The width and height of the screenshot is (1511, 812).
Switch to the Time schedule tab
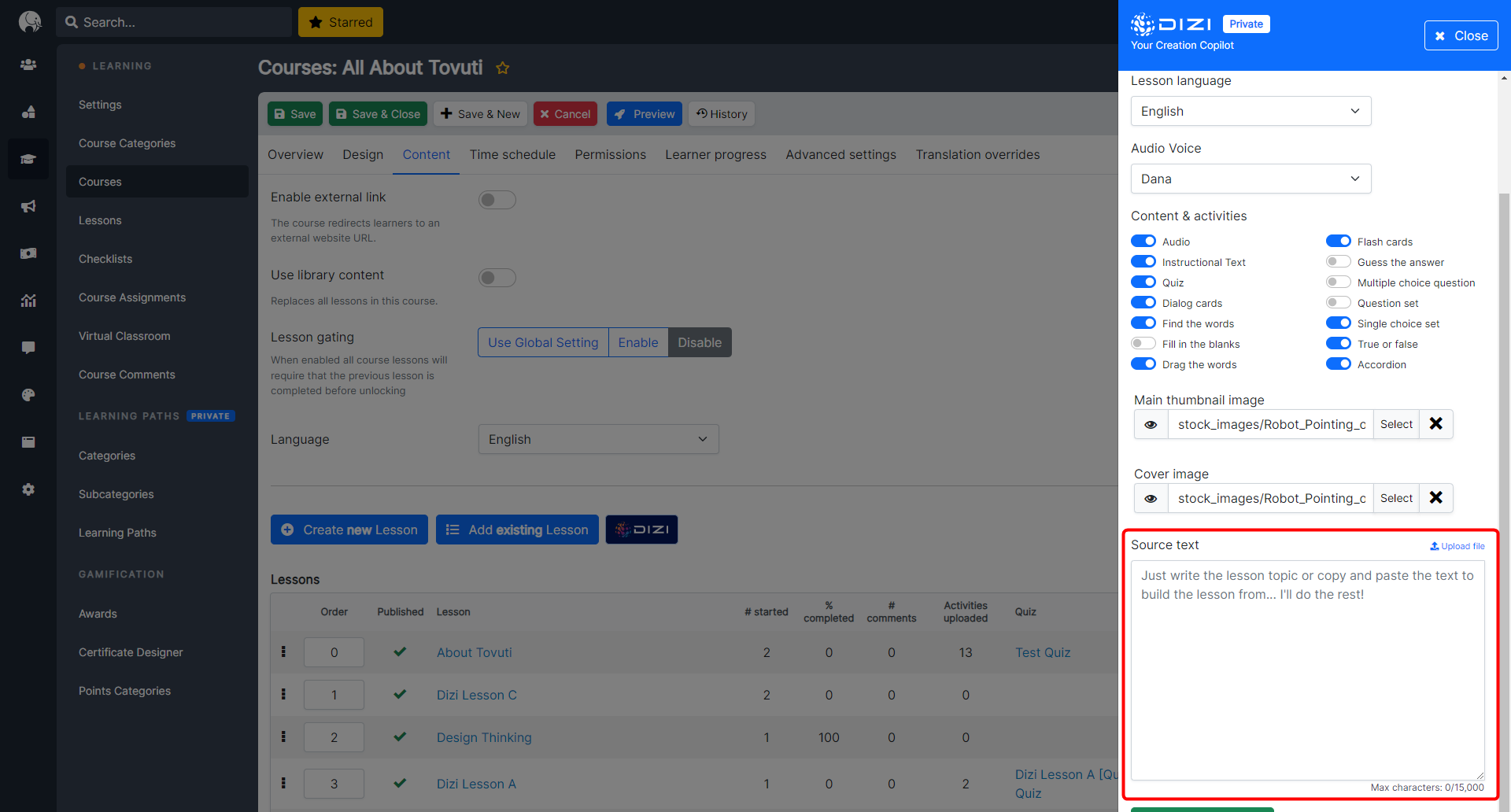[x=512, y=154]
